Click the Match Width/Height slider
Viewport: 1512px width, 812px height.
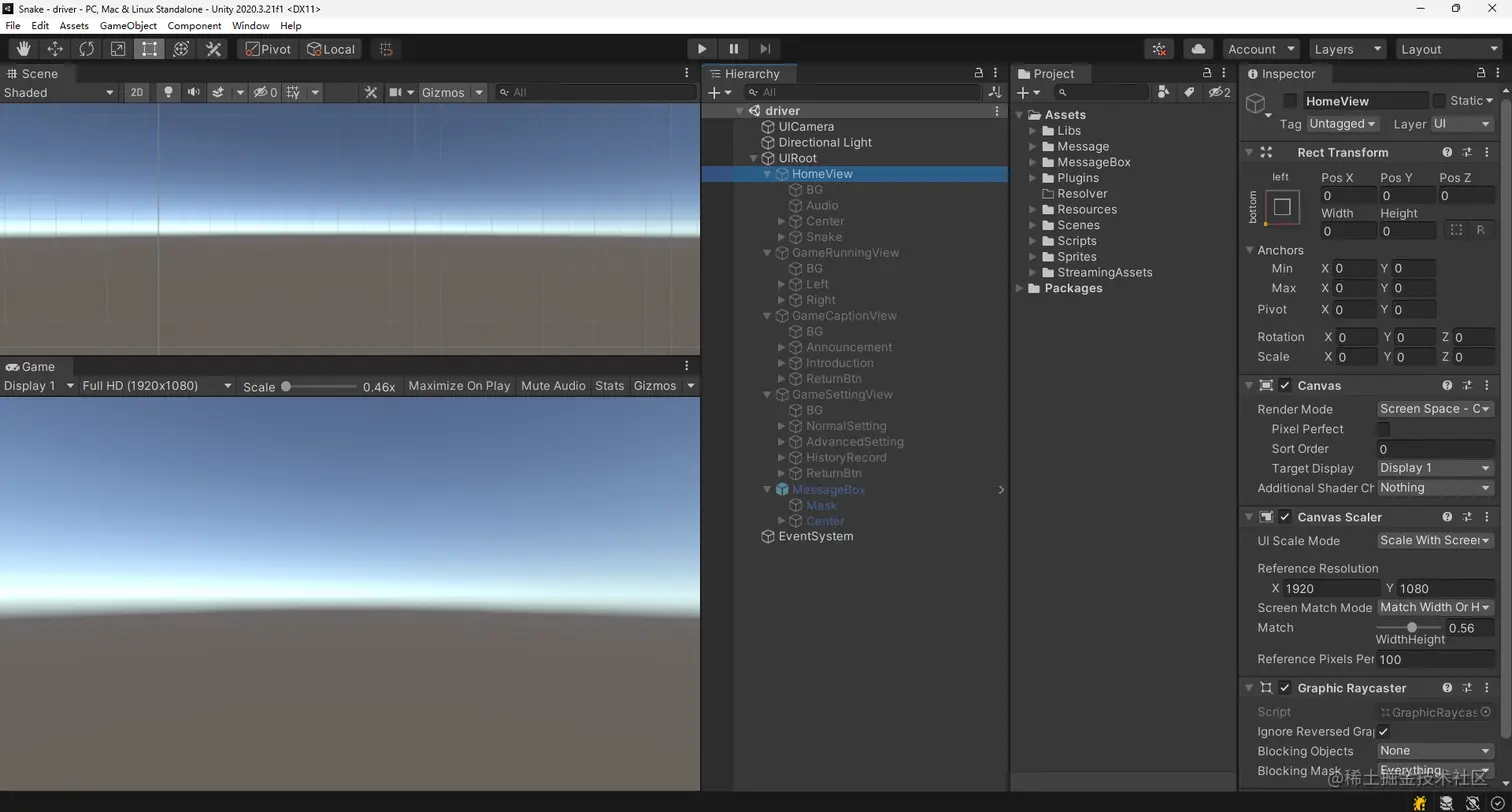click(x=1410, y=628)
